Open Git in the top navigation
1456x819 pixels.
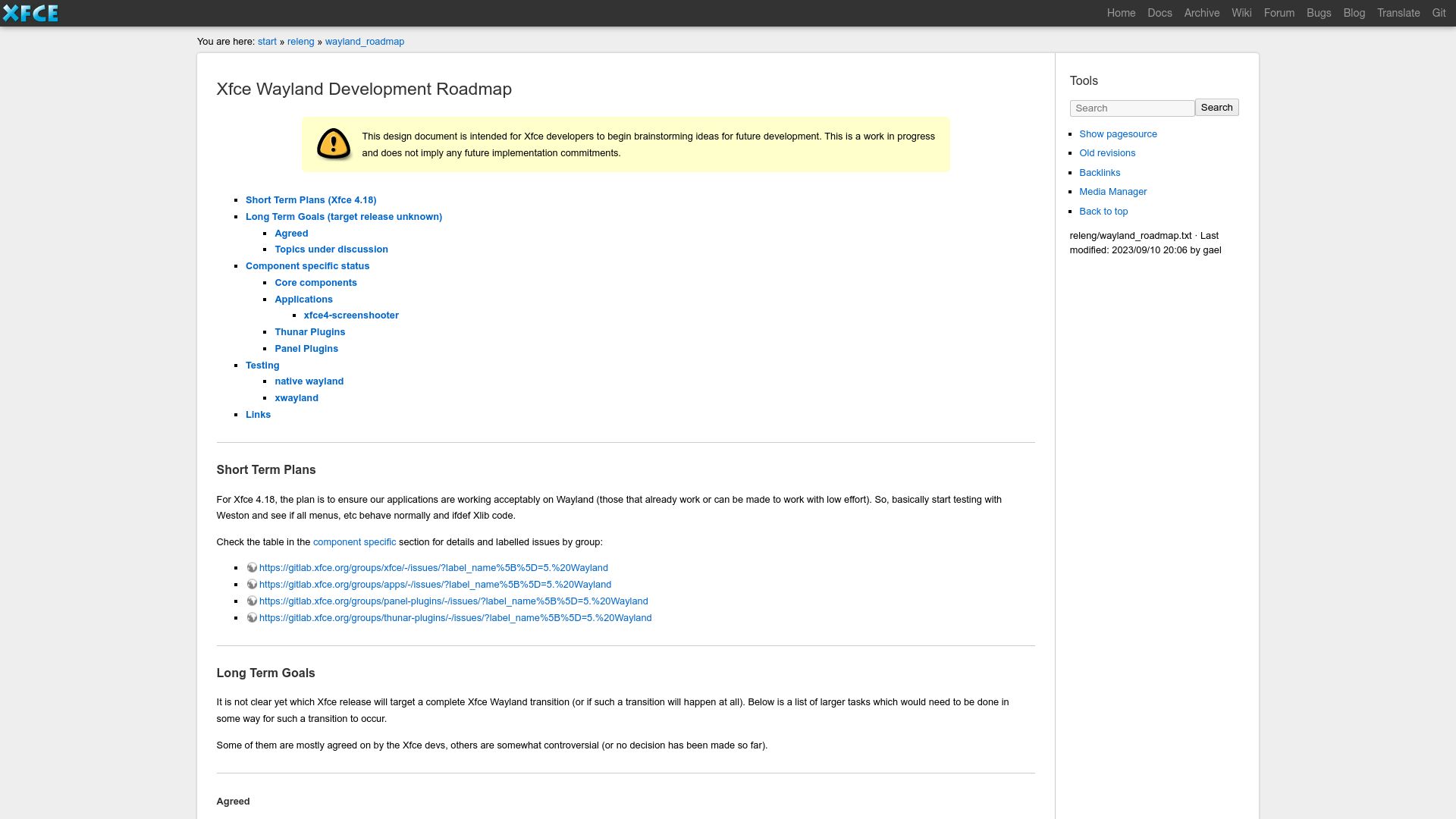1439,13
